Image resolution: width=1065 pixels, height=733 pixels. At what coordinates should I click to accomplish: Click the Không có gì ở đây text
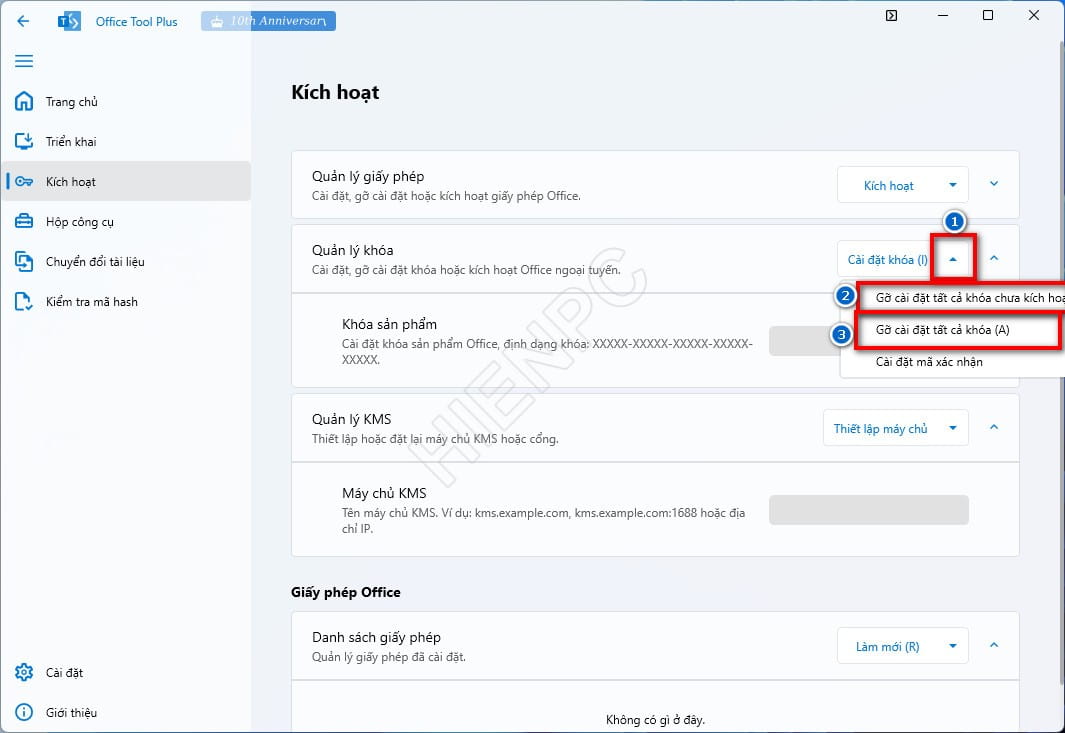tap(655, 719)
